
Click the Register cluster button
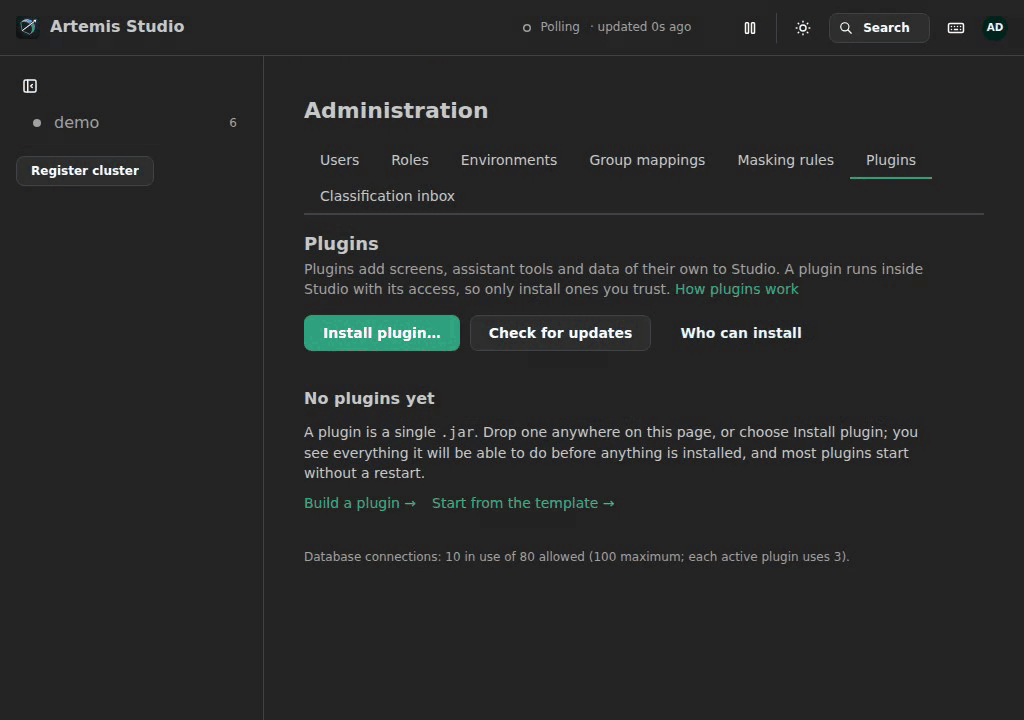[x=85, y=171]
